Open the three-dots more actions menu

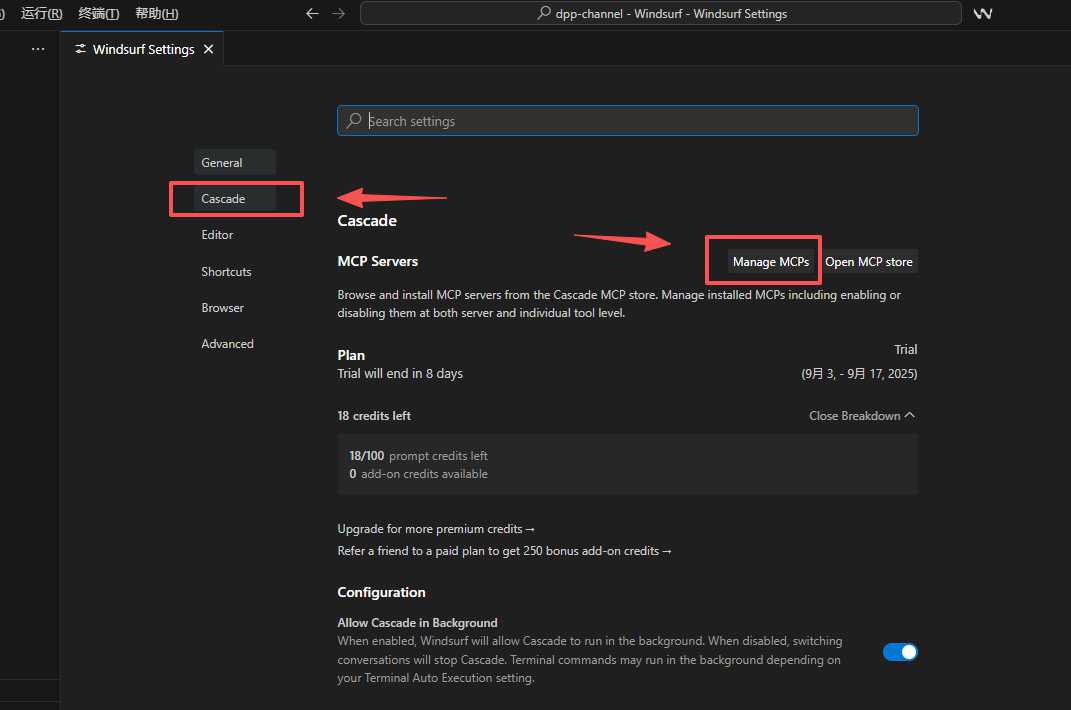(38, 49)
